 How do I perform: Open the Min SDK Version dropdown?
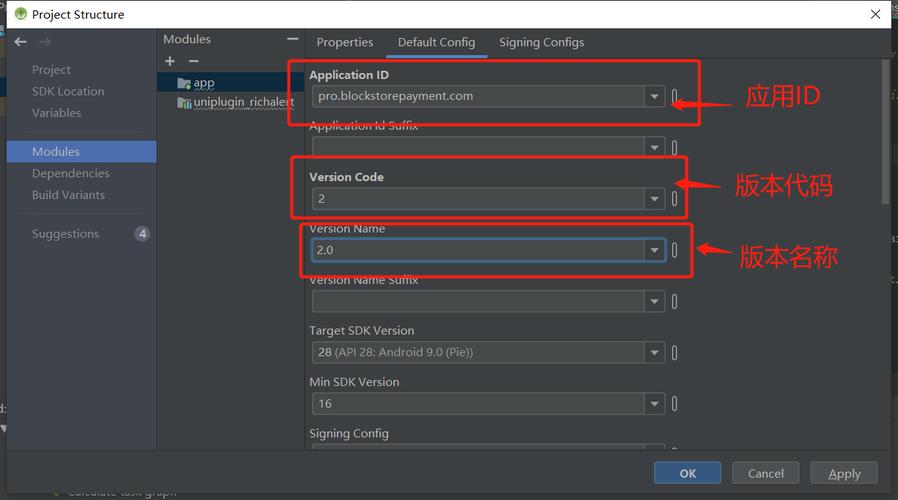coord(654,404)
